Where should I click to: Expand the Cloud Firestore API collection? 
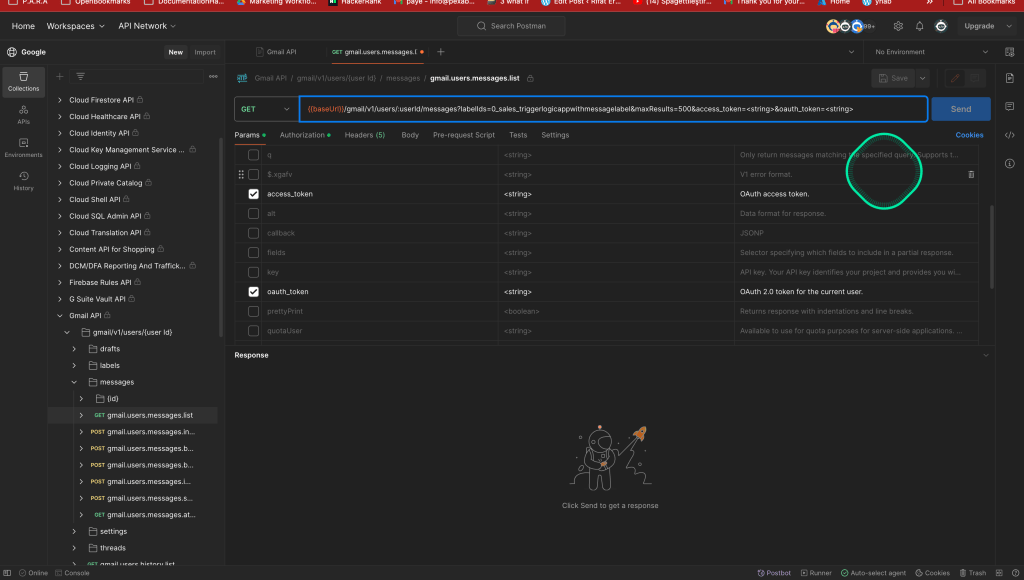[x=59, y=100]
